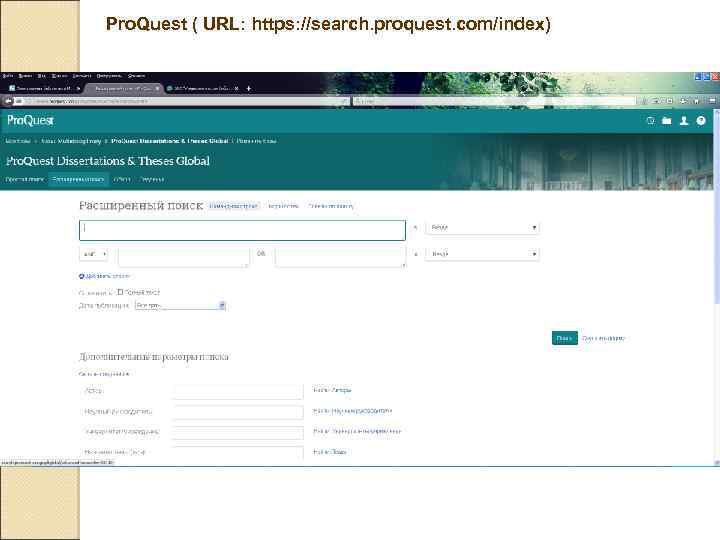Click the search tips link next to heading
720x540 pixels.
click(x=331, y=206)
